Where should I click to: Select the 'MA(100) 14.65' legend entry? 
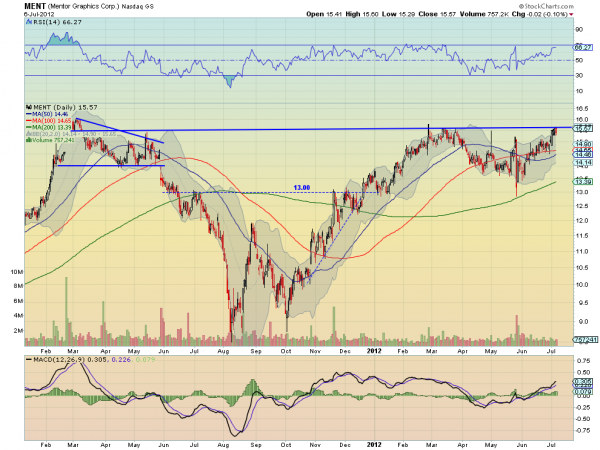tap(51, 121)
